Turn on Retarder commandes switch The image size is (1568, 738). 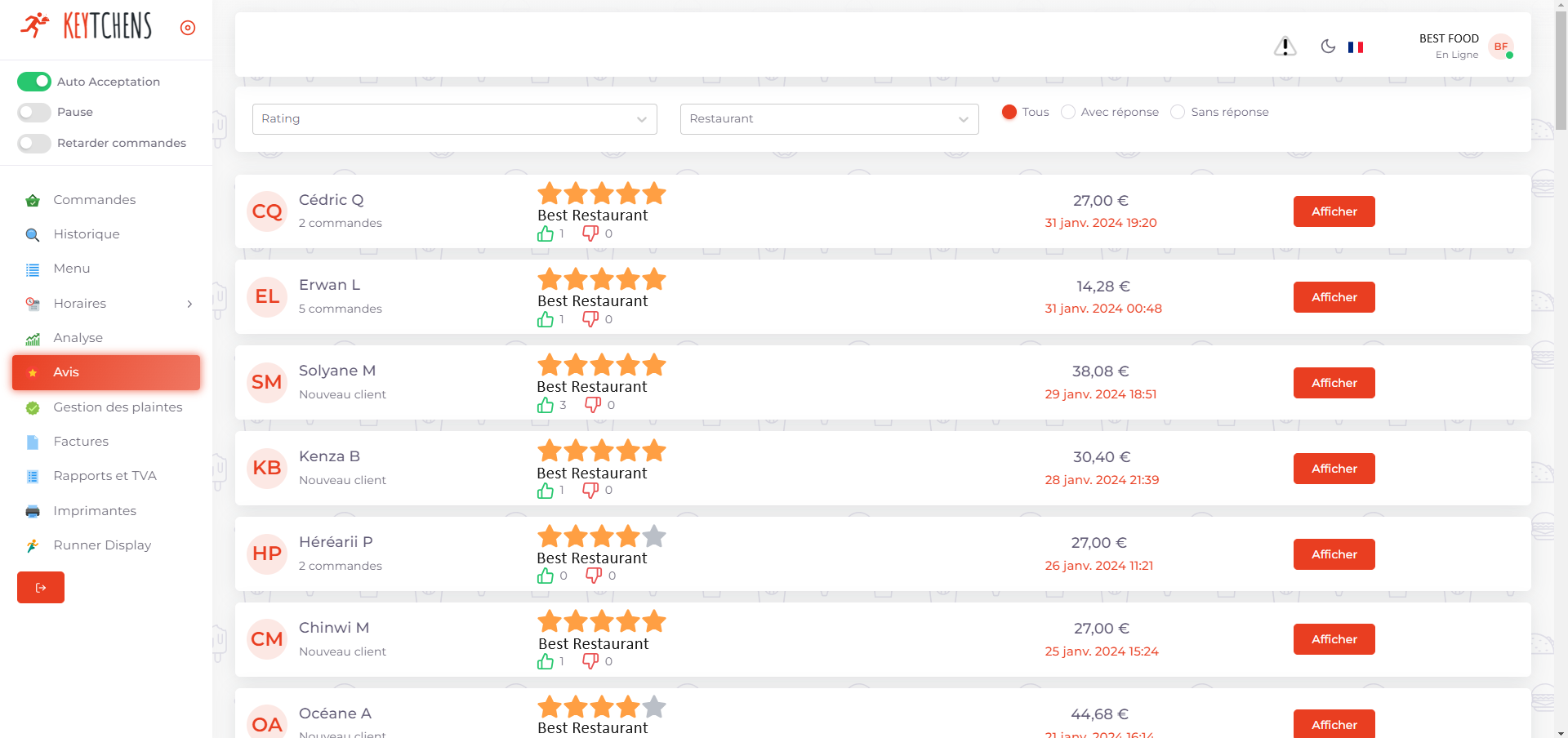(x=34, y=143)
